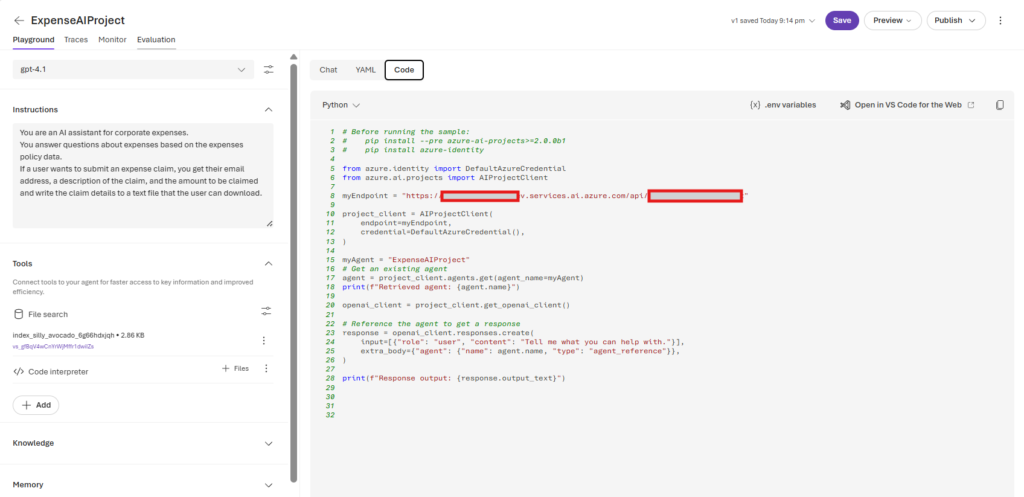Open the top-right more options ellipsis
The width and height of the screenshot is (1024, 497).
click(x=1000, y=20)
